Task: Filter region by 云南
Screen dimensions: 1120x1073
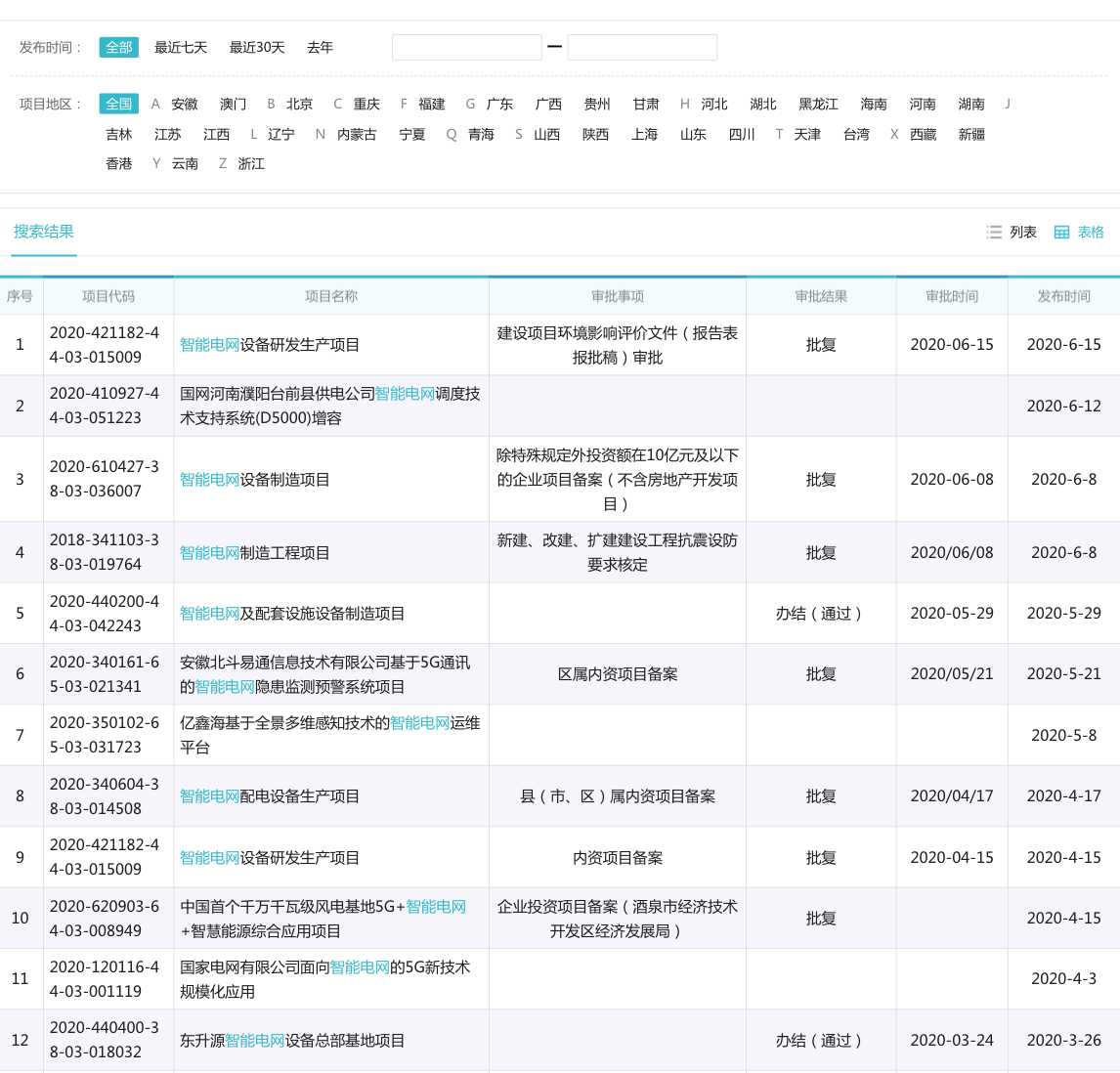Action: pos(185,163)
